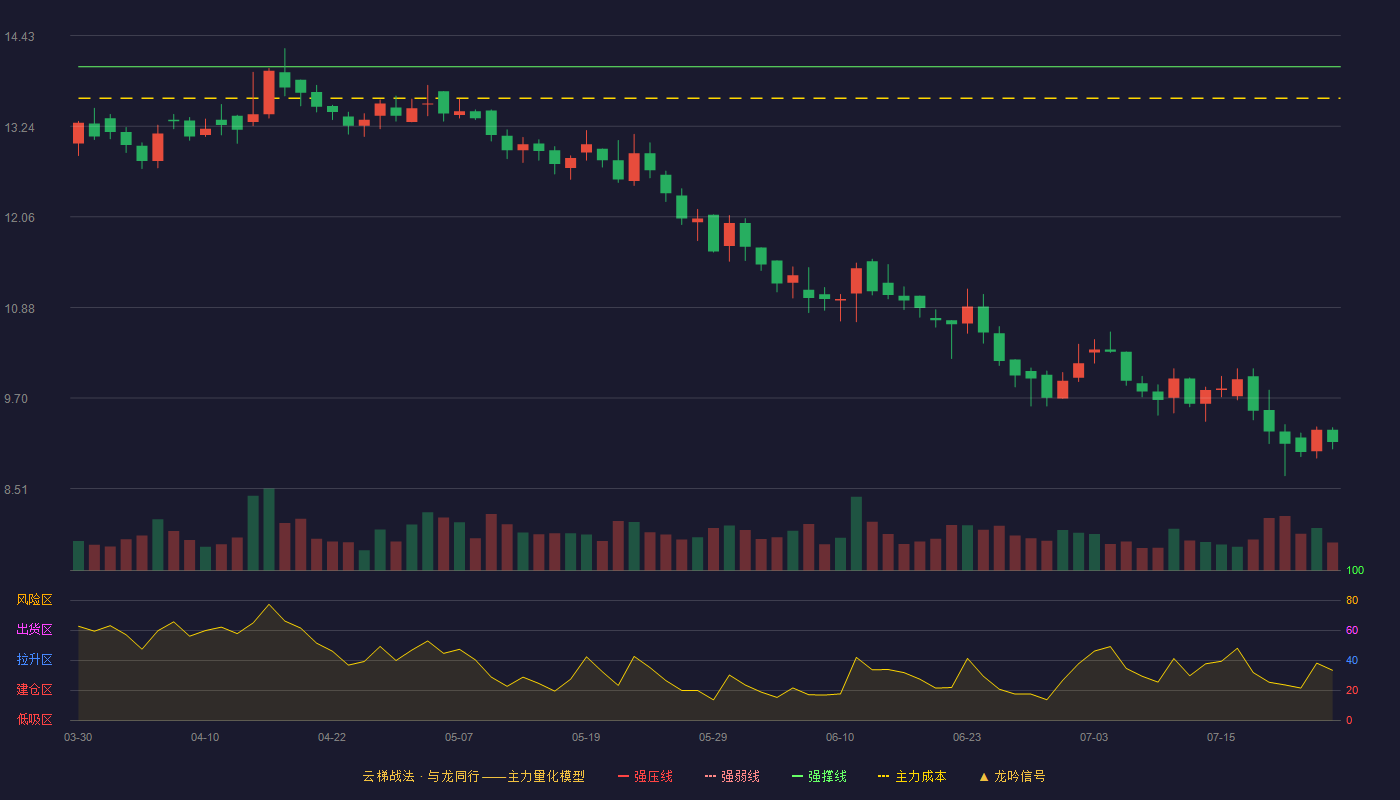Screen dimensions: 1400x800
Task: Click the 13.24 price axis label
Action: (x=19, y=127)
